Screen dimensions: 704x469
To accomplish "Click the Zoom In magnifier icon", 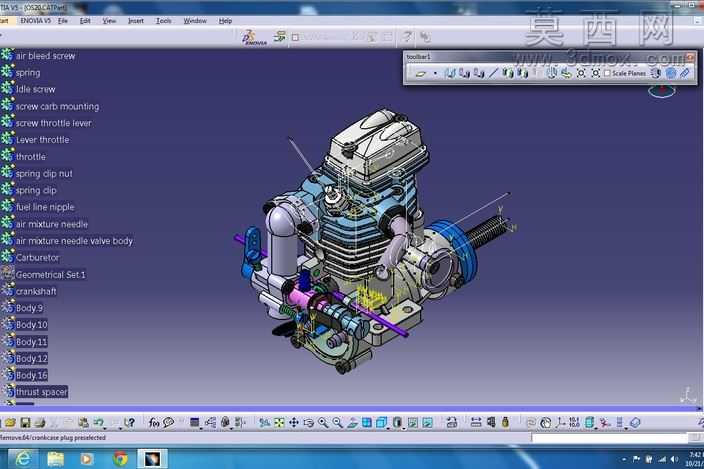I will (x=323, y=422).
